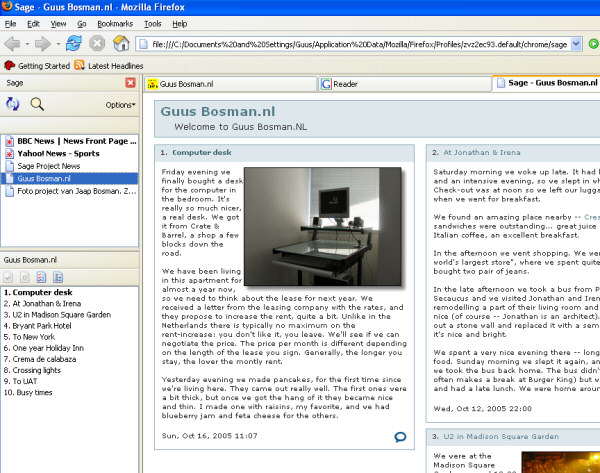Reload the current page

[73, 43]
